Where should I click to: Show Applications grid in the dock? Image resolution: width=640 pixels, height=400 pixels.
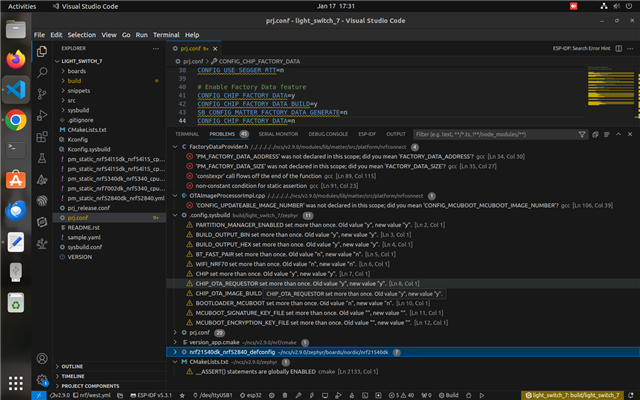coord(16,383)
